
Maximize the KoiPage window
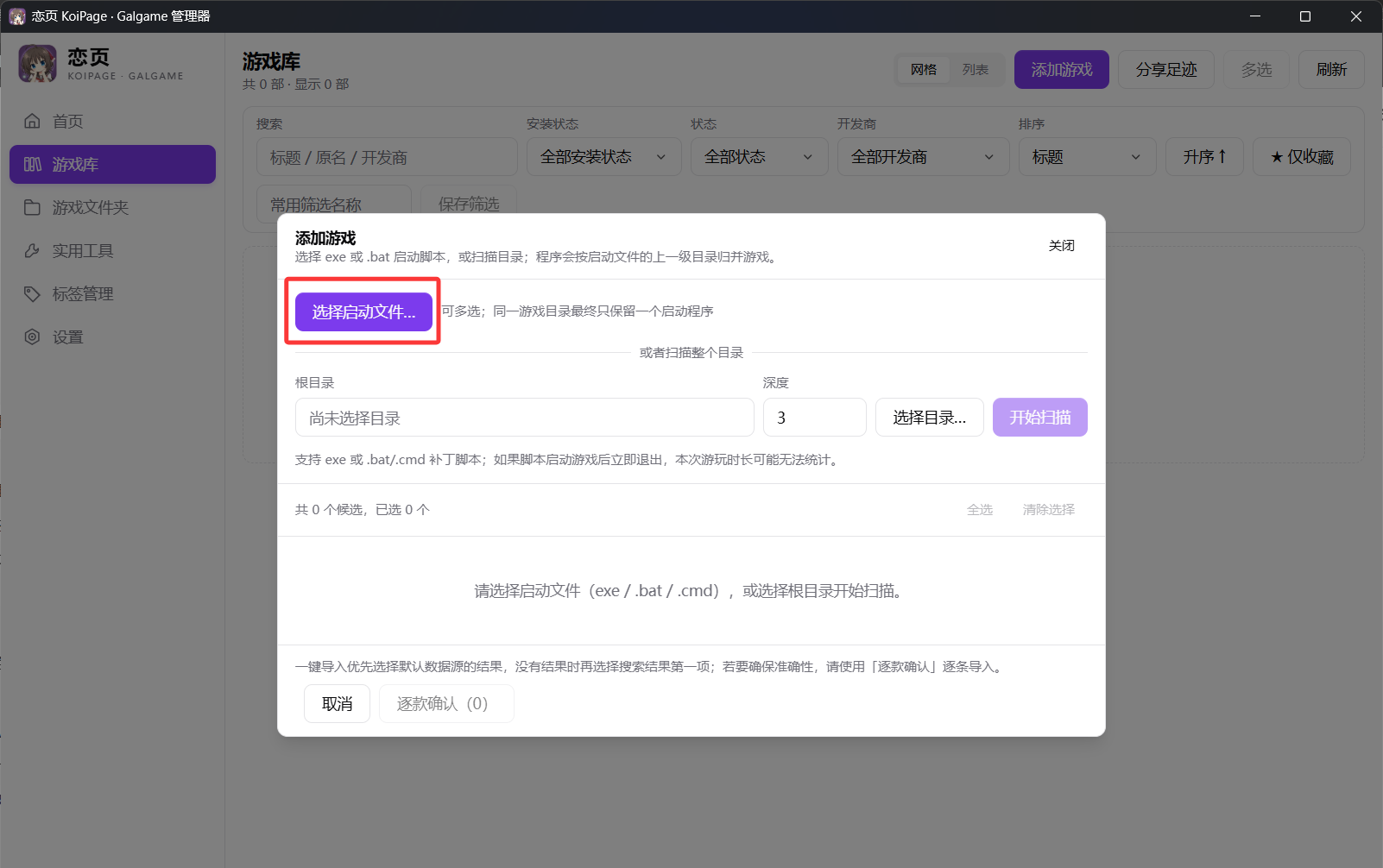tap(1305, 16)
